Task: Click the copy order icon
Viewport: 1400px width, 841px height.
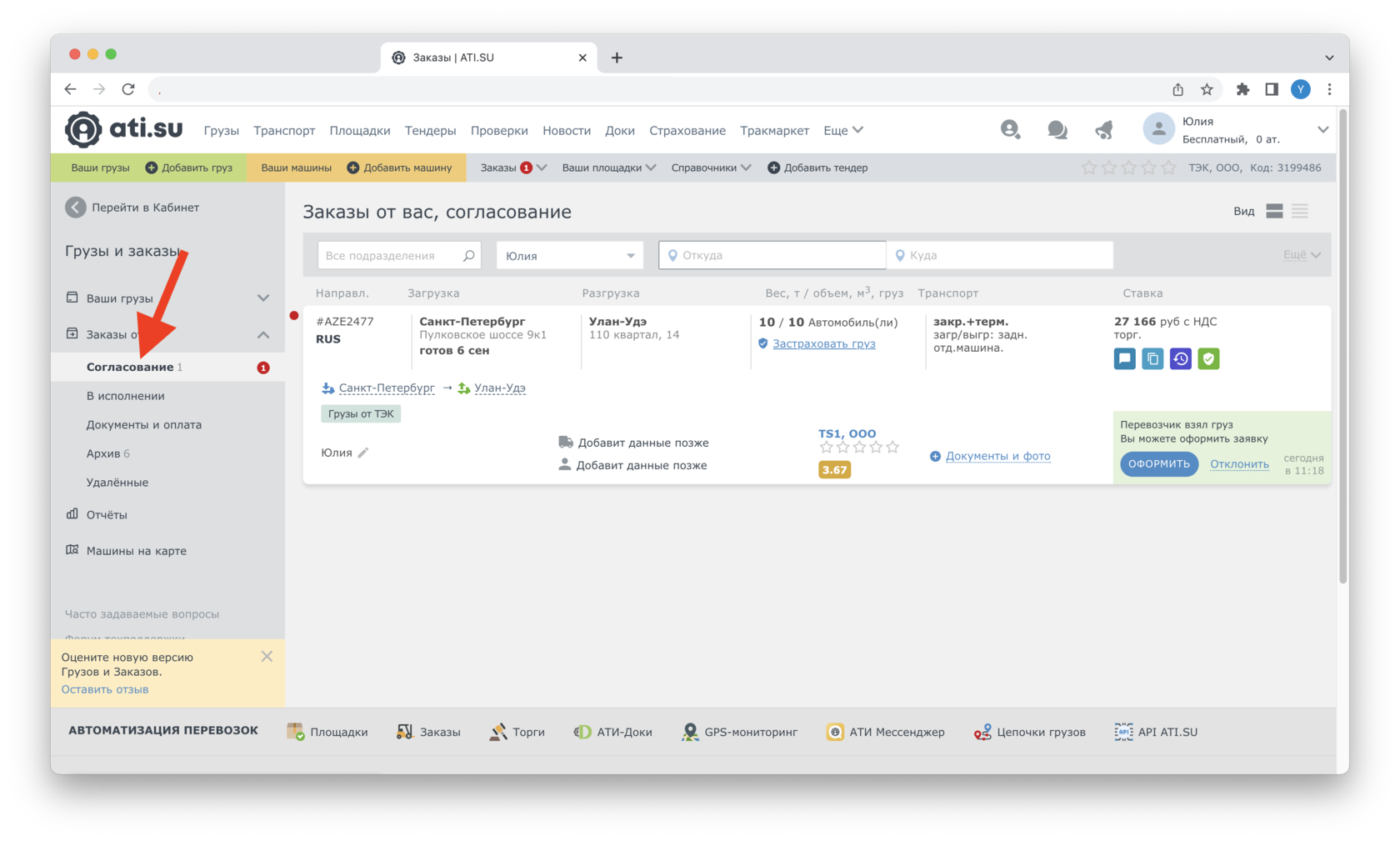Action: coord(1152,359)
